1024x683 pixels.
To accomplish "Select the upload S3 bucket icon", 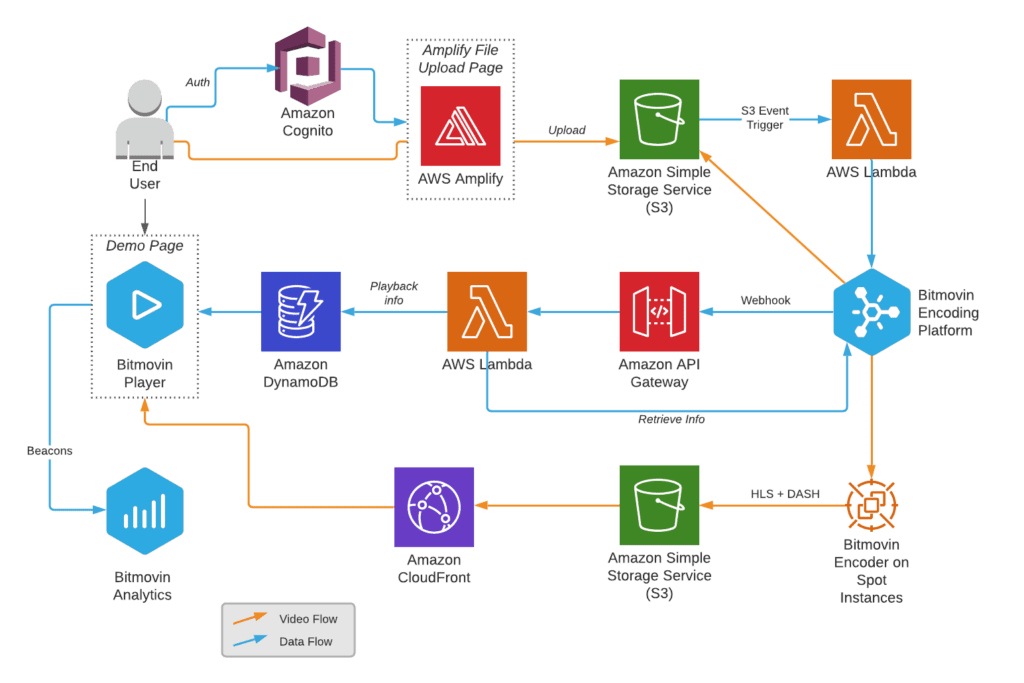I will [x=659, y=119].
